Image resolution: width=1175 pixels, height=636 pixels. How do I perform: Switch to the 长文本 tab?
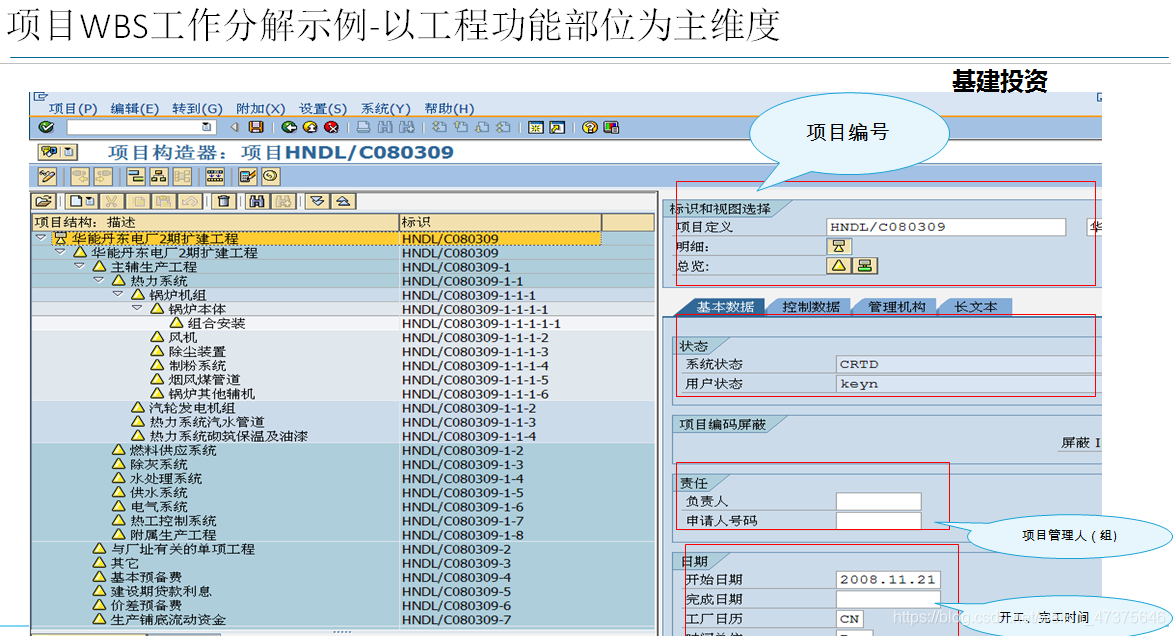pos(976,307)
